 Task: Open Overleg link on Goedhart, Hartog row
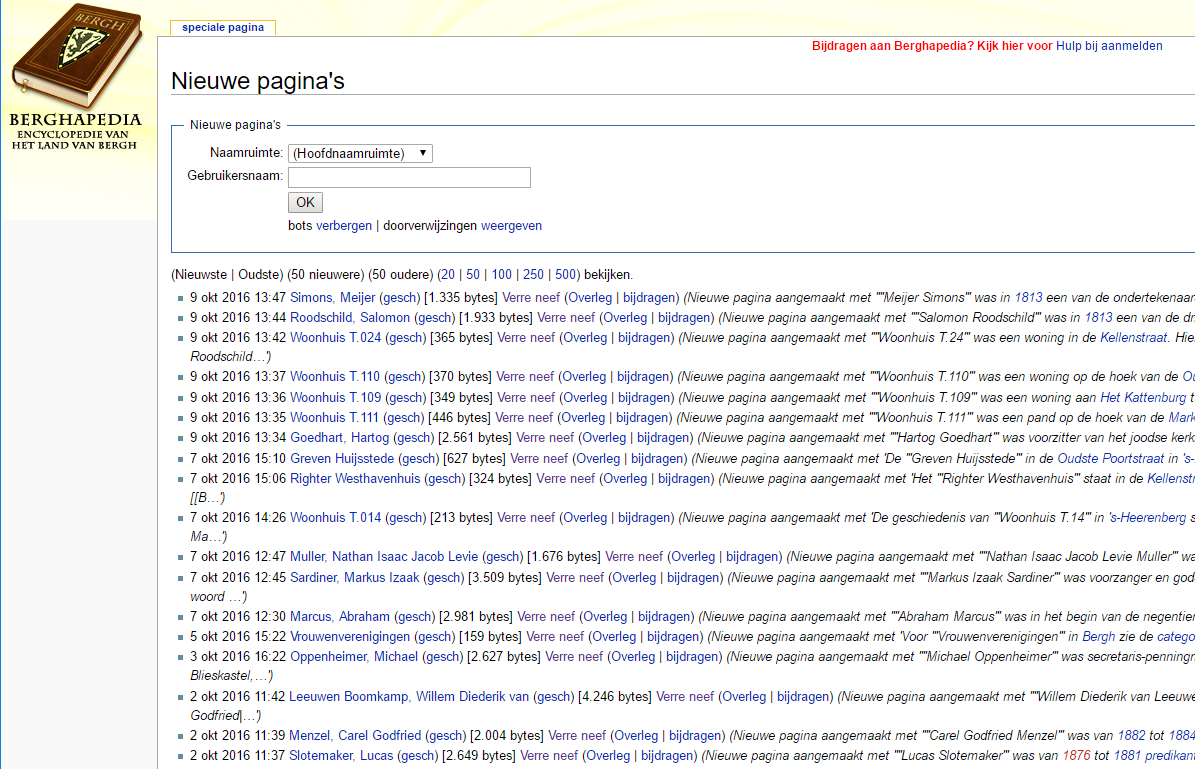click(604, 437)
